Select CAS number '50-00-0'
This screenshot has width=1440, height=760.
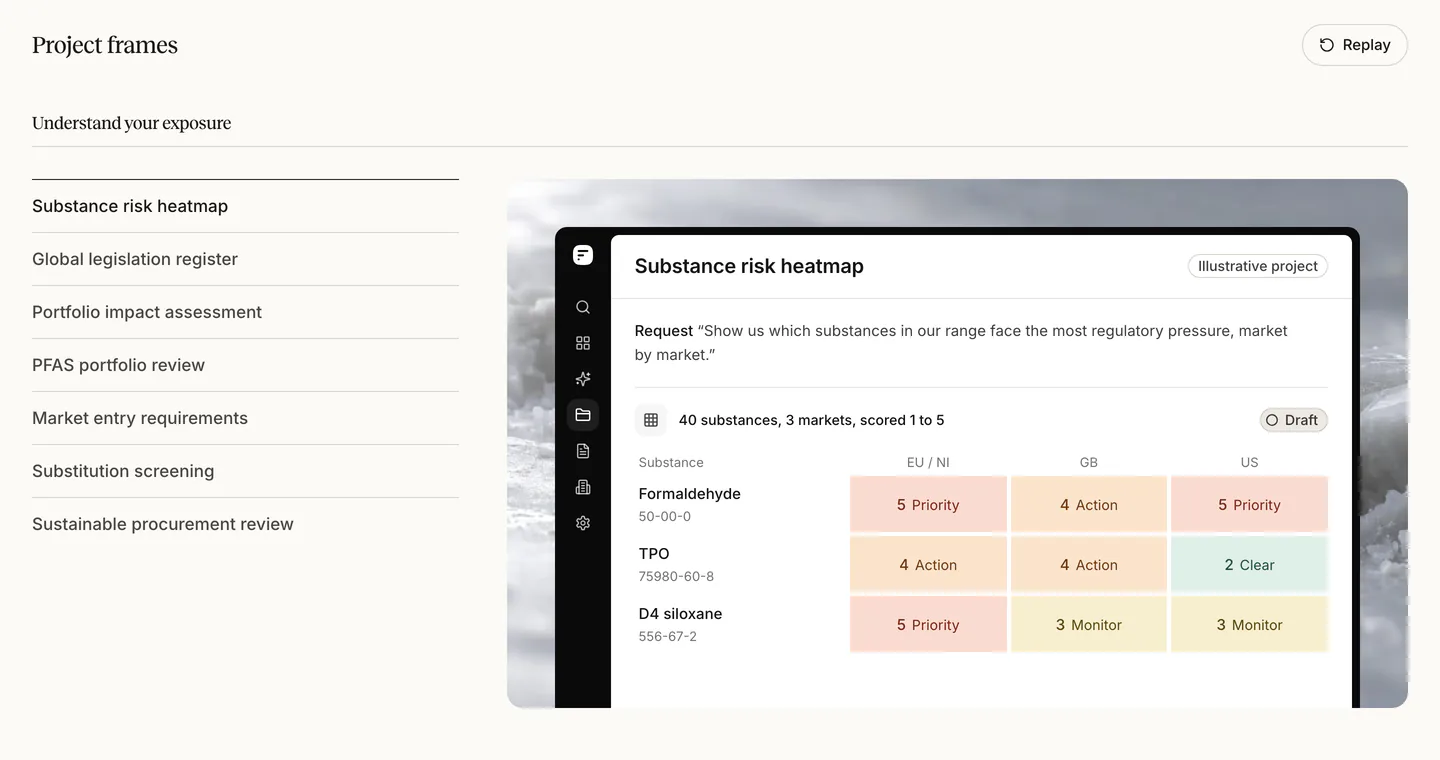pyautogui.click(x=665, y=516)
